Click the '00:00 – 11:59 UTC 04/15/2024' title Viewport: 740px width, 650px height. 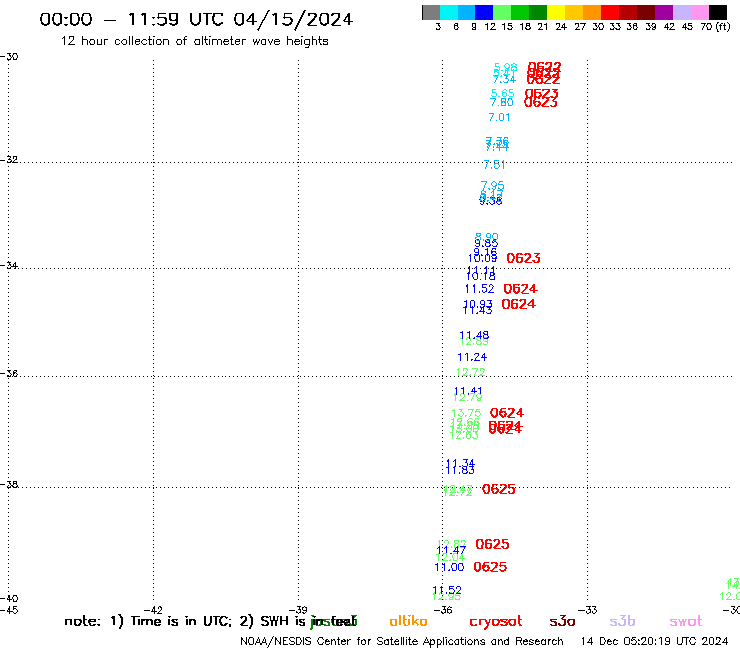[196, 19]
